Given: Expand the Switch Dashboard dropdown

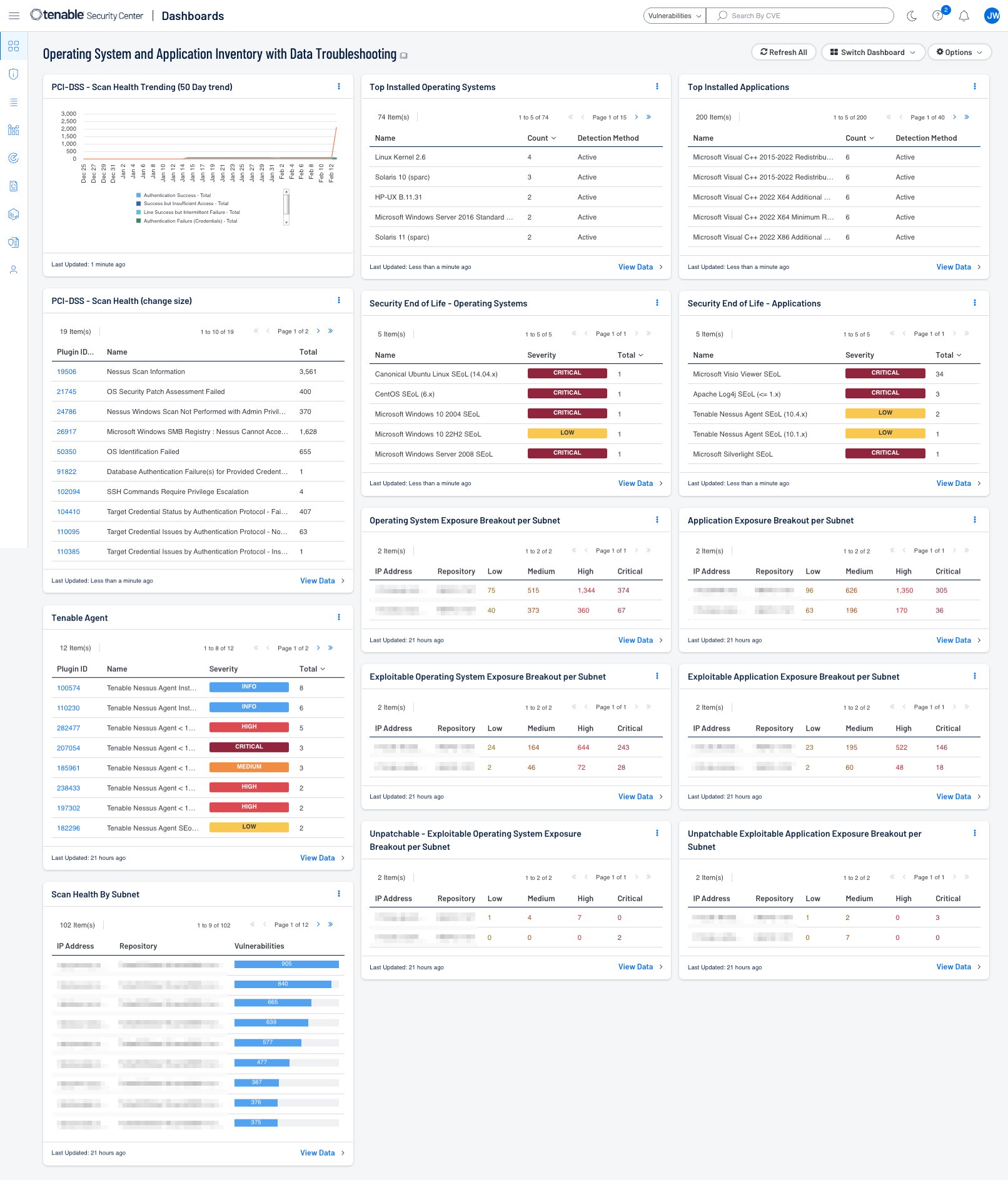Looking at the screenshot, I should tap(873, 52).
